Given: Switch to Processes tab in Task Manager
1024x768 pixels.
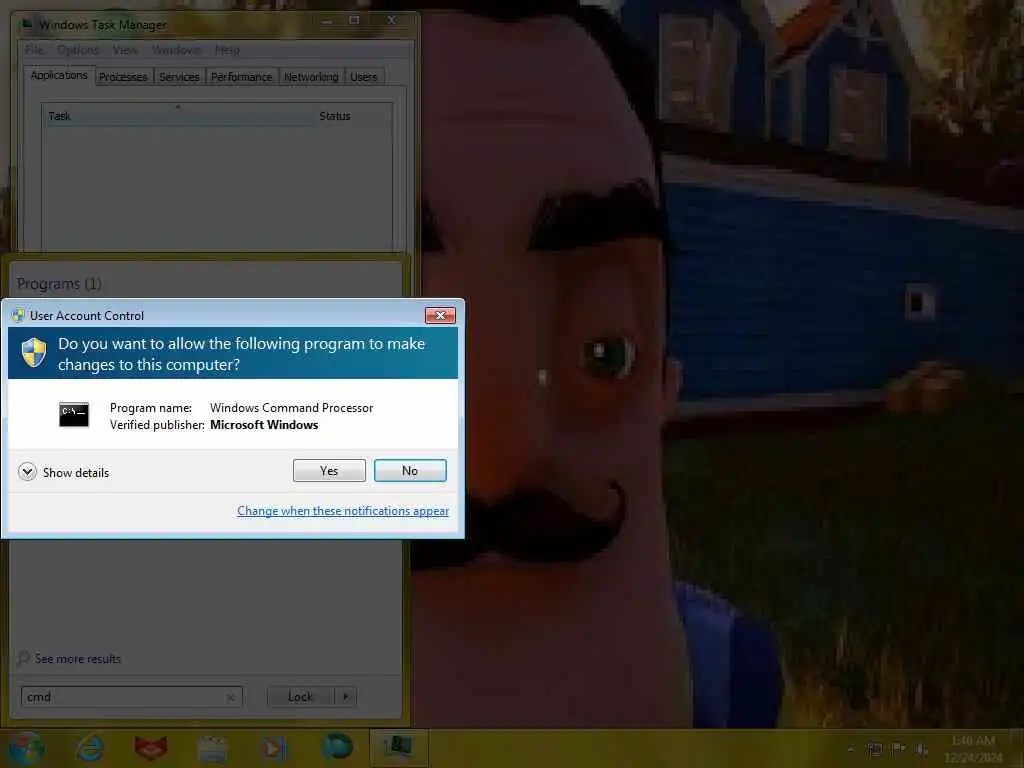Looking at the screenshot, I should [x=123, y=77].
